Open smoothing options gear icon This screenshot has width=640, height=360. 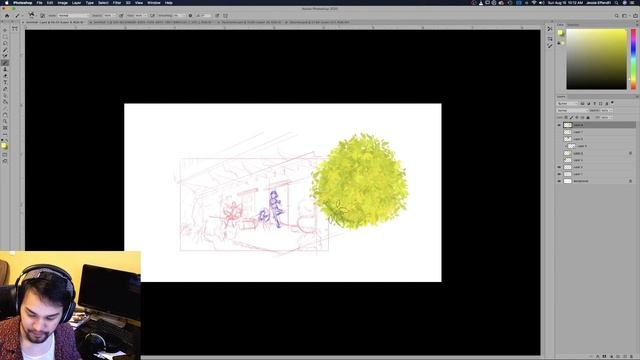click(x=190, y=16)
